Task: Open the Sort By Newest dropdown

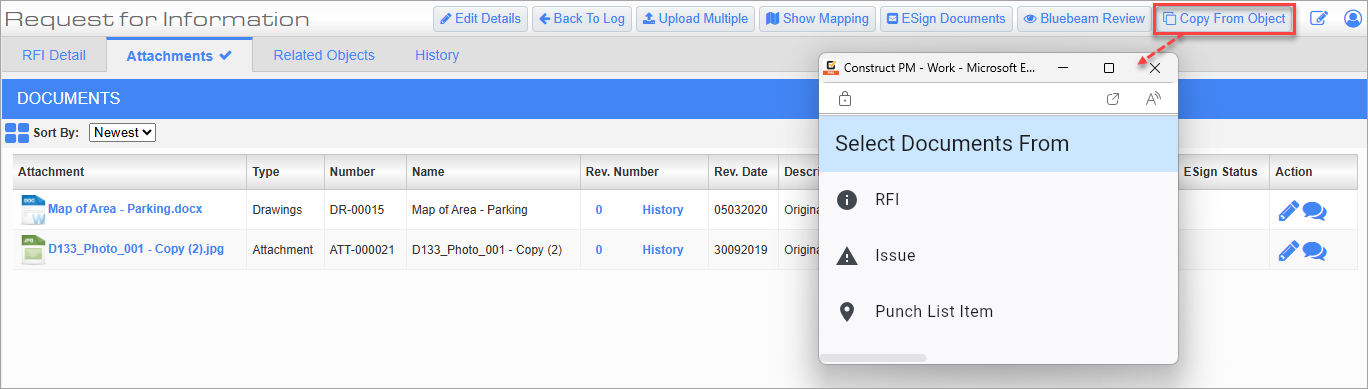Action: pos(123,132)
